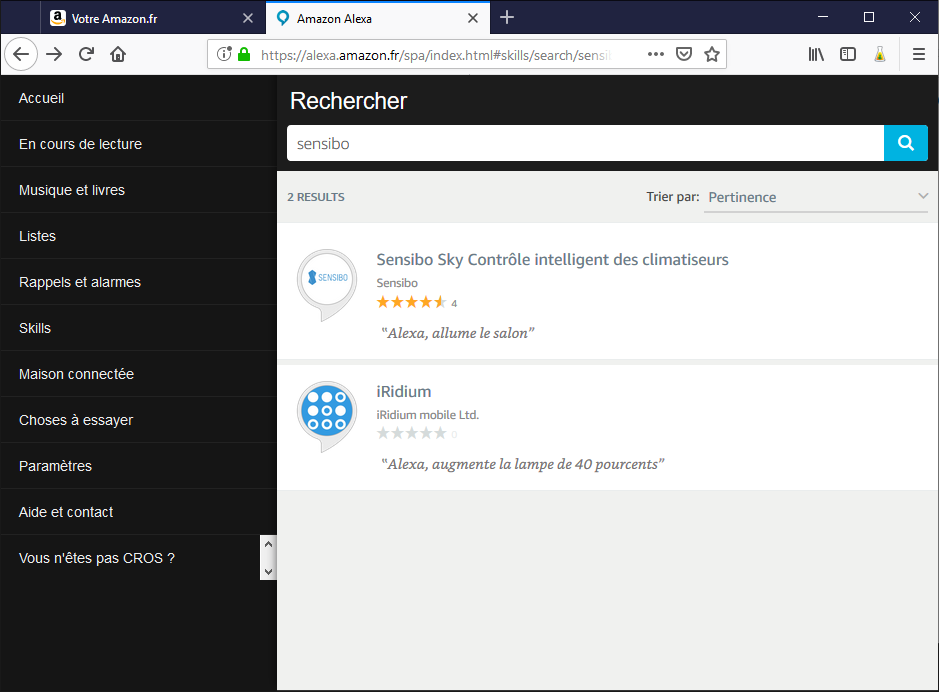Click Vous n'êtes pas CROS ?
This screenshot has width=939, height=692.
click(x=96, y=558)
